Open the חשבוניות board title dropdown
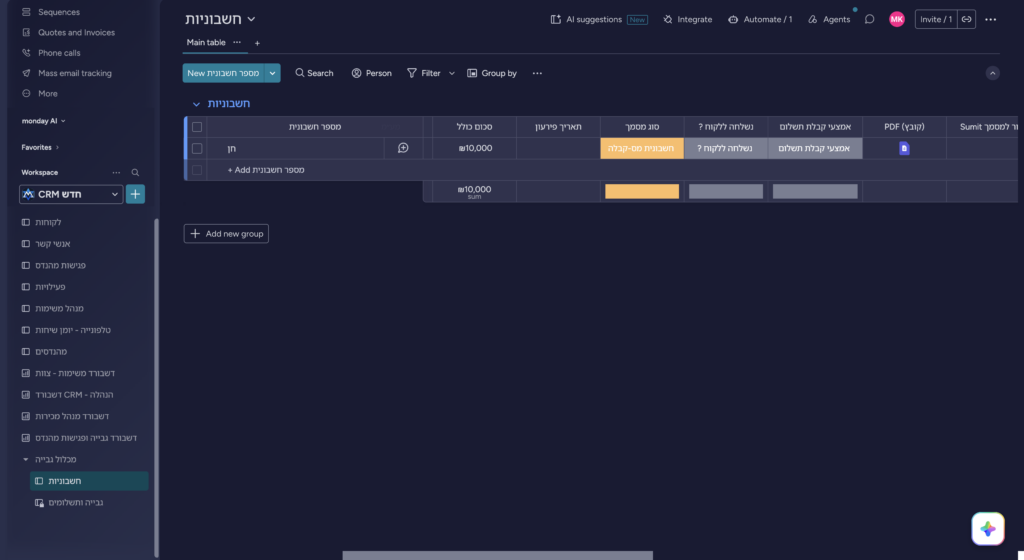The height and width of the screenshot is (560, 1024). (251, 19)
